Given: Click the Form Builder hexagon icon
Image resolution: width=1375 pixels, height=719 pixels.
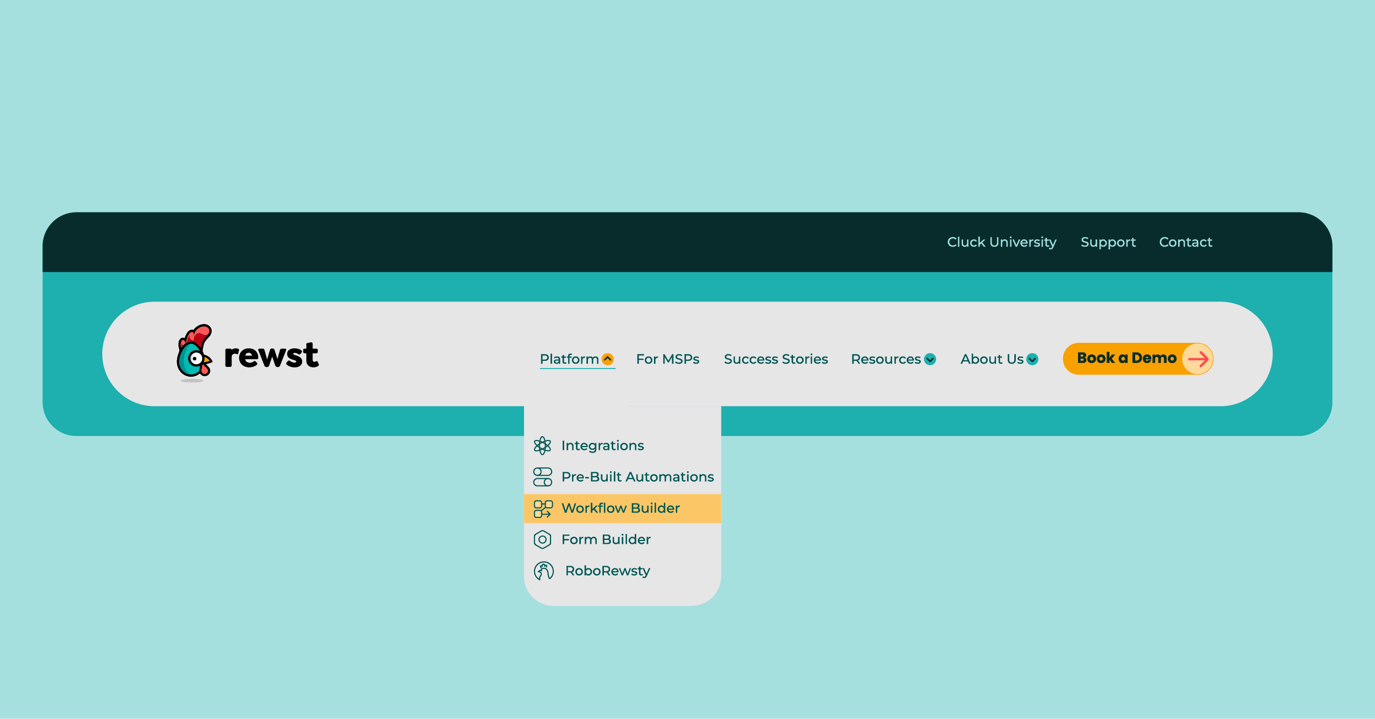Looking at the screenshot, I should coord(542,540).
